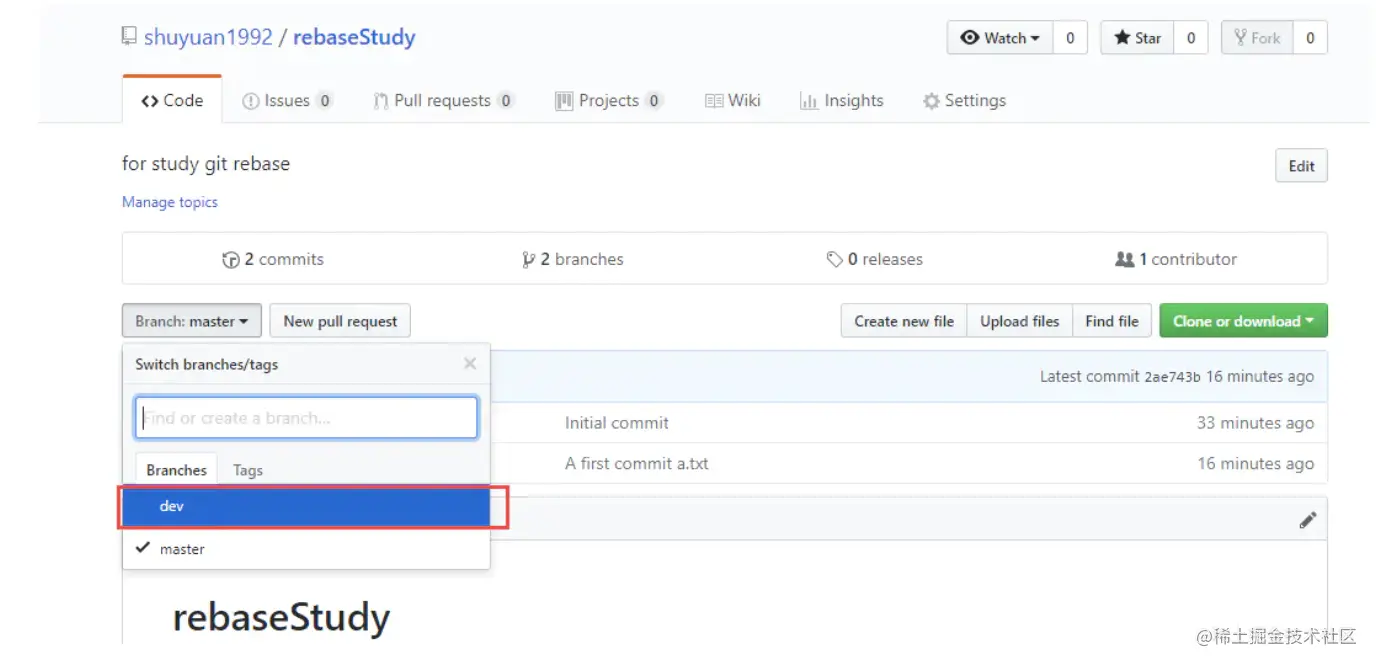Click the eye icon on Watch
Viewport: 1376px width, 666px height.
[969, 38]
